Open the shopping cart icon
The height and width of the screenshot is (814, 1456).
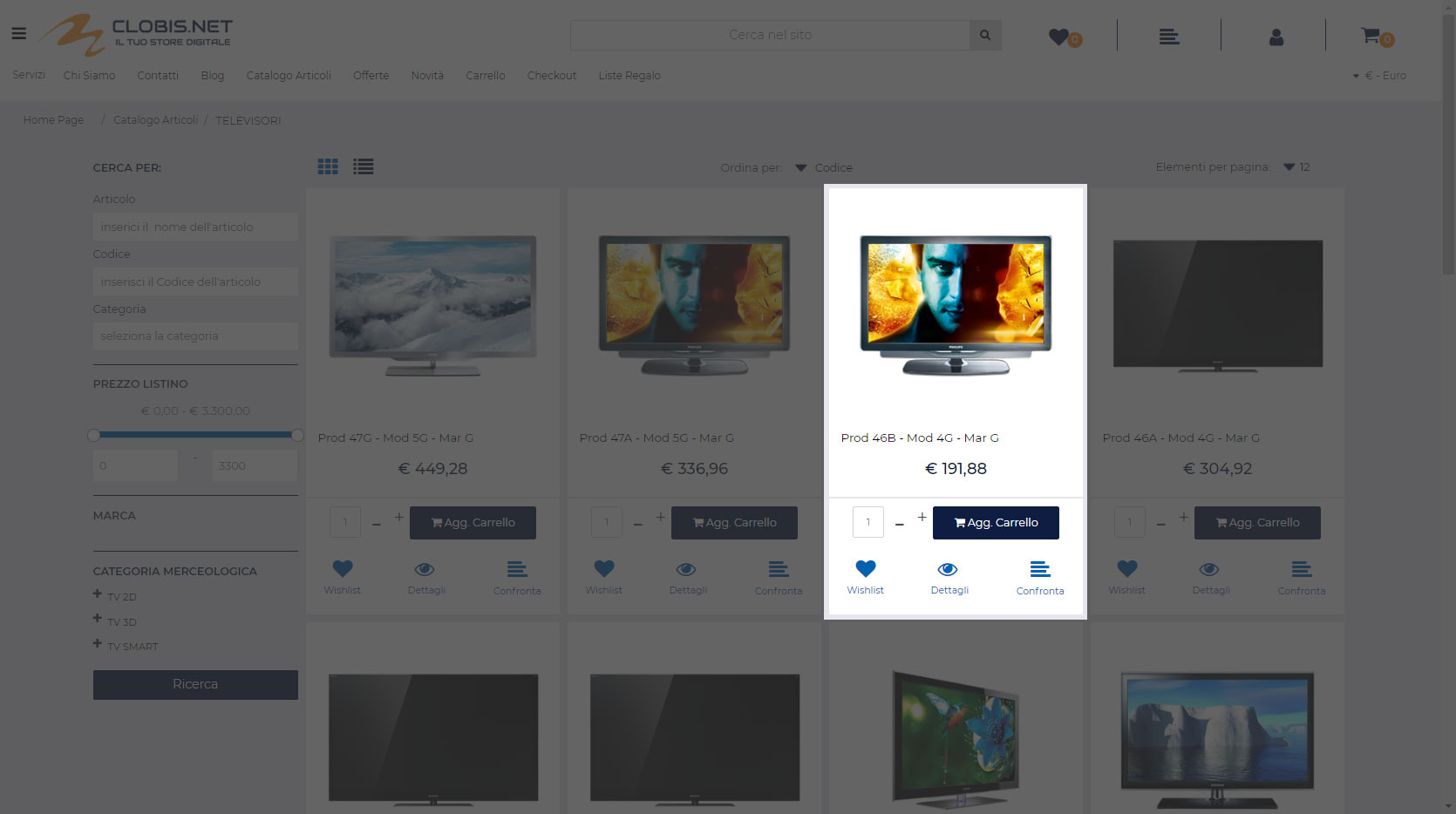(x=1371, y=36)
